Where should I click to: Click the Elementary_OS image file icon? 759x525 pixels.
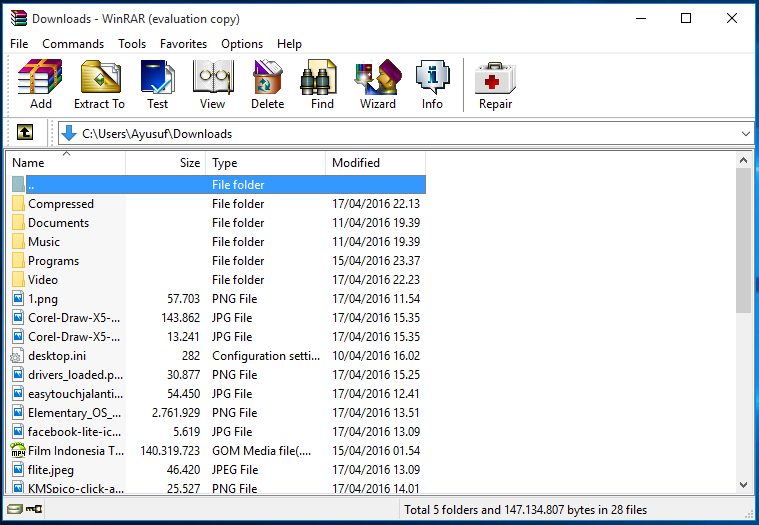tap(18, 413)
